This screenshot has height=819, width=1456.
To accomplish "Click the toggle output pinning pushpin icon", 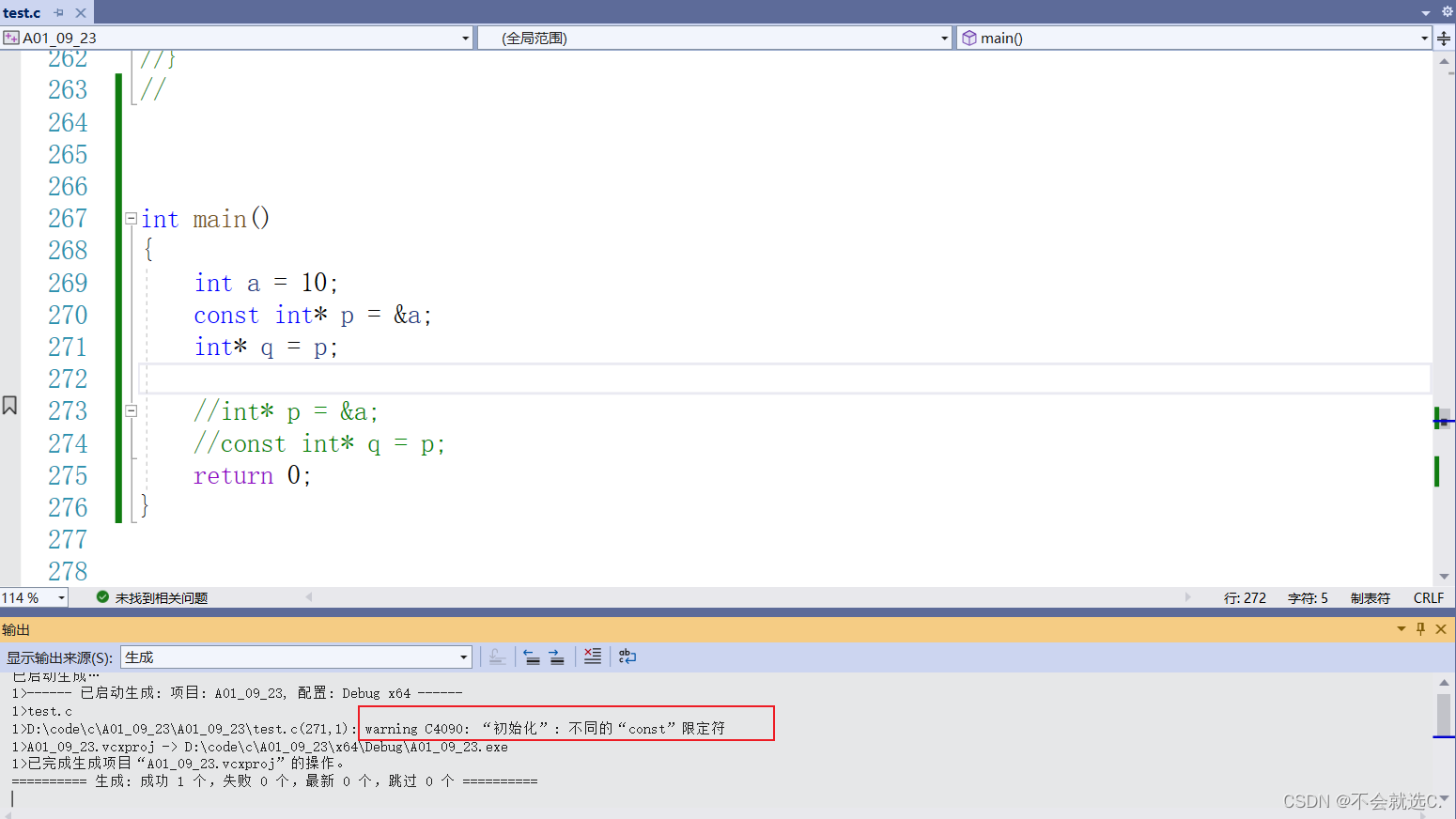I will 1421,628.
